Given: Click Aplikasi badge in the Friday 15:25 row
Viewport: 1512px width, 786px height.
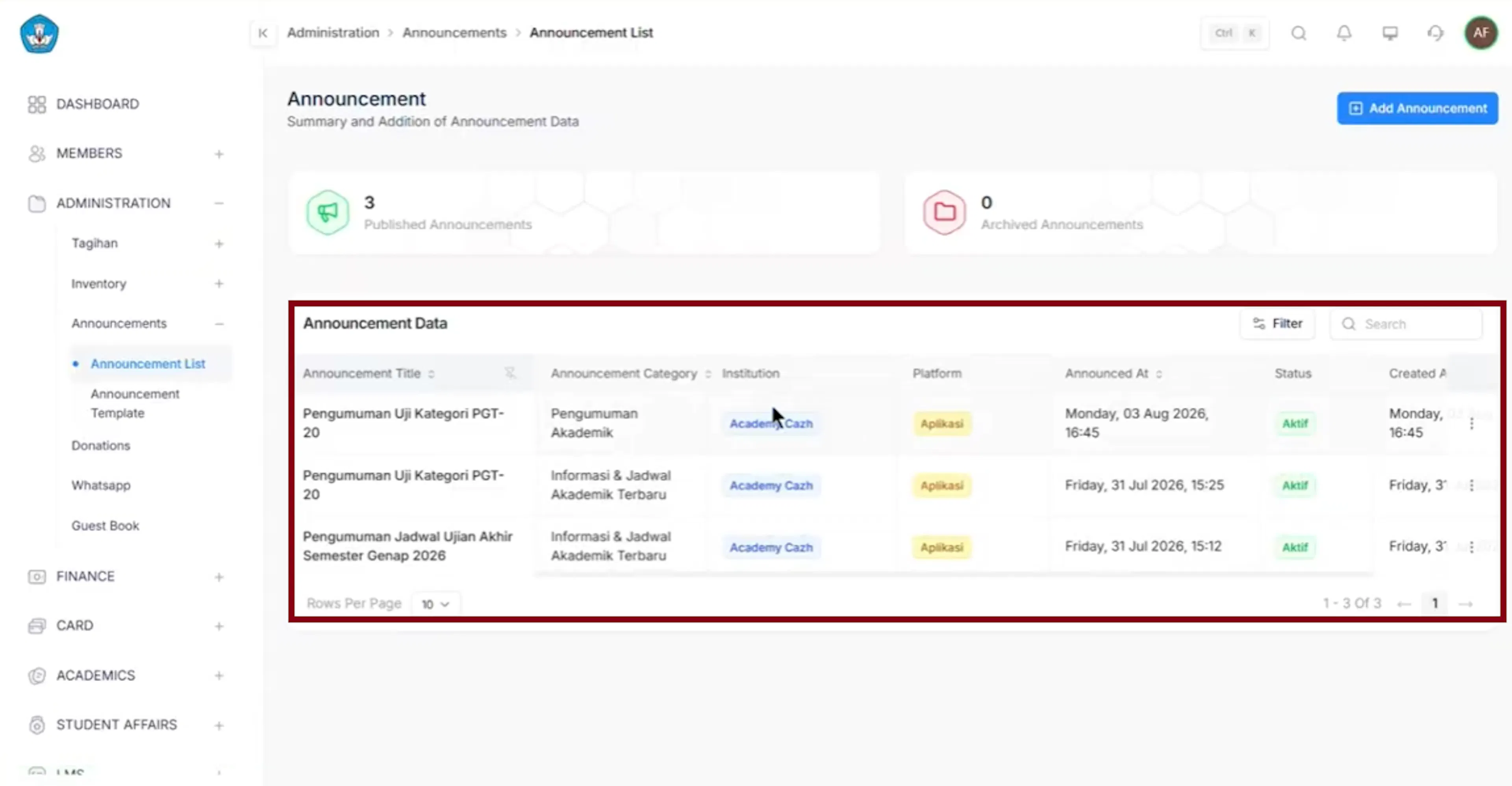Looking at the screenshot, I should click(x=941, y=486).
